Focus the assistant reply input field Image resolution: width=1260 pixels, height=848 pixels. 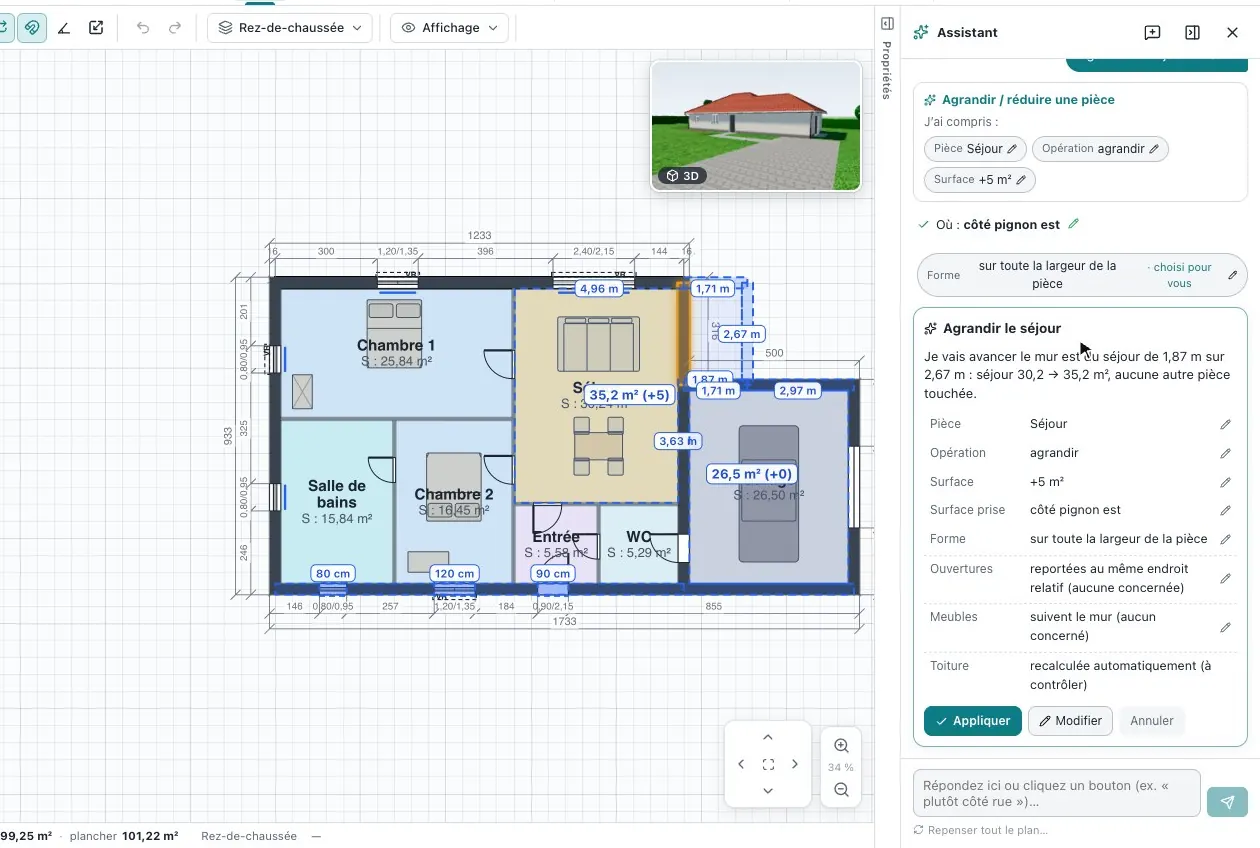click(x=1057, y=793)
